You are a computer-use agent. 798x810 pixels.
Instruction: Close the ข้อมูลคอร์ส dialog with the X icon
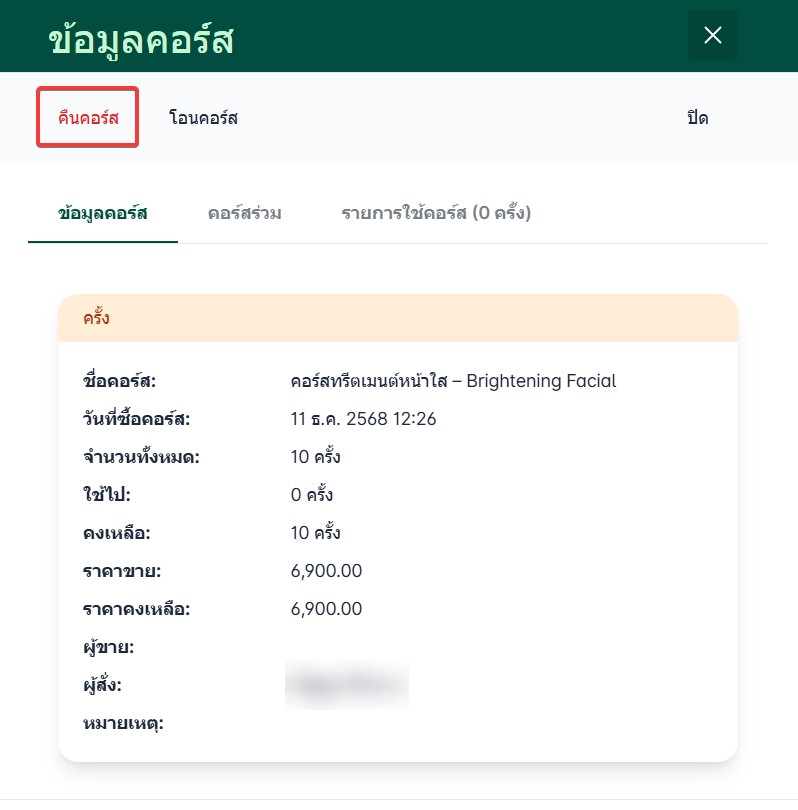pos(712,36)
